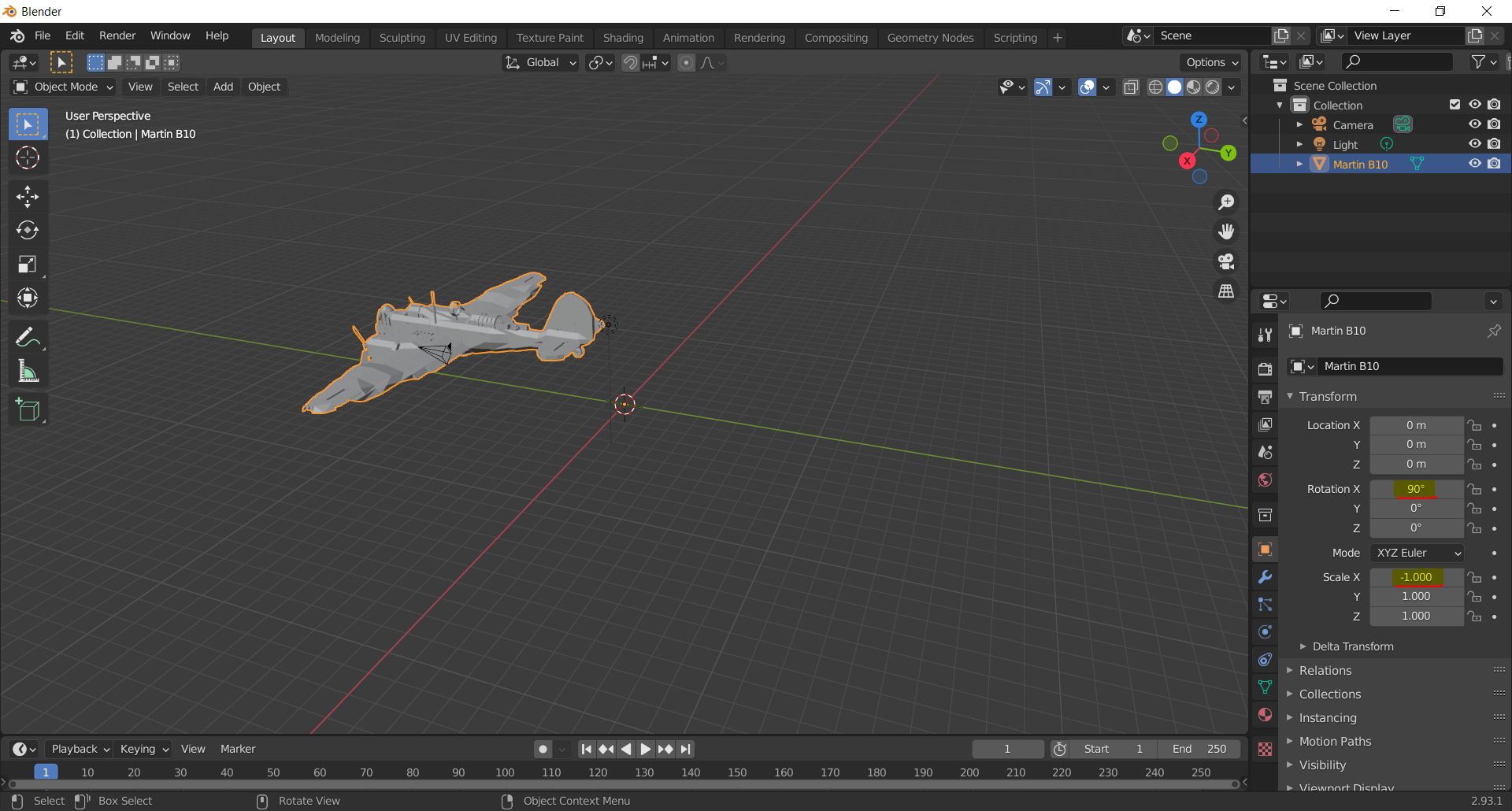Open the Modifier properties wrench tab
The width and height of the screenshot is (1512, 811).
click(1265, 577)
